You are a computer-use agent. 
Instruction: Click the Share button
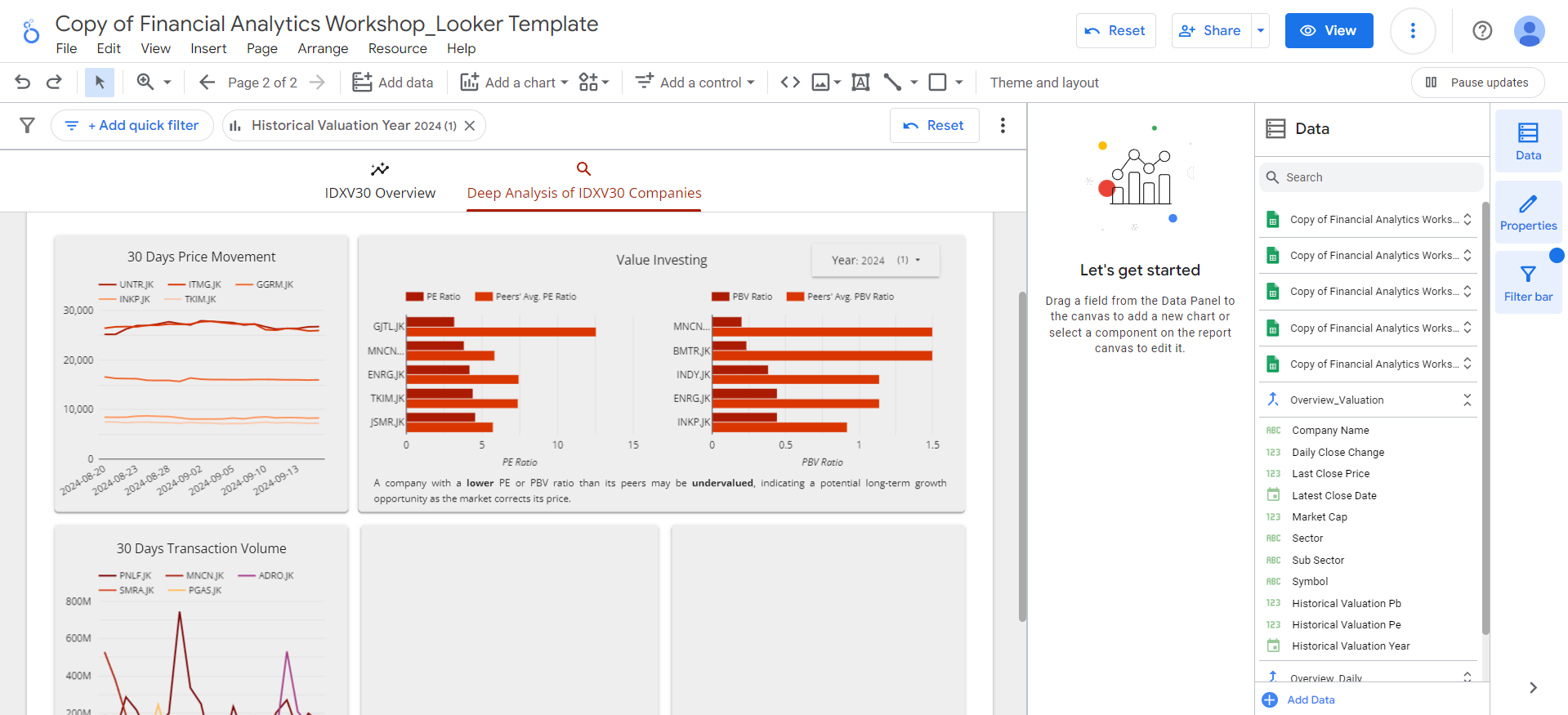point(1211,31)
